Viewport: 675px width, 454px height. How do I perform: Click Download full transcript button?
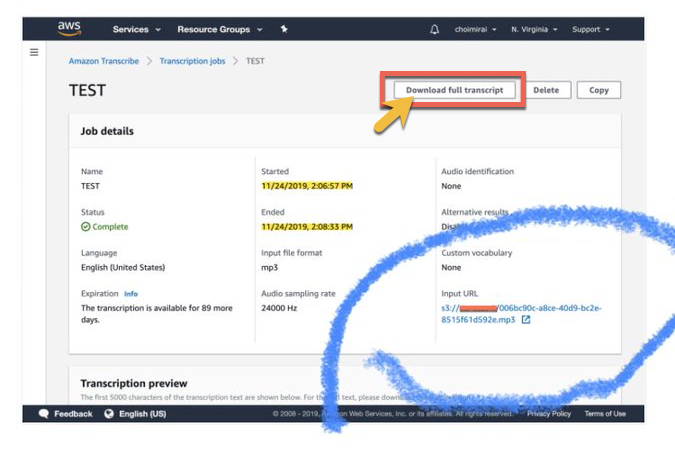(454, 90)
